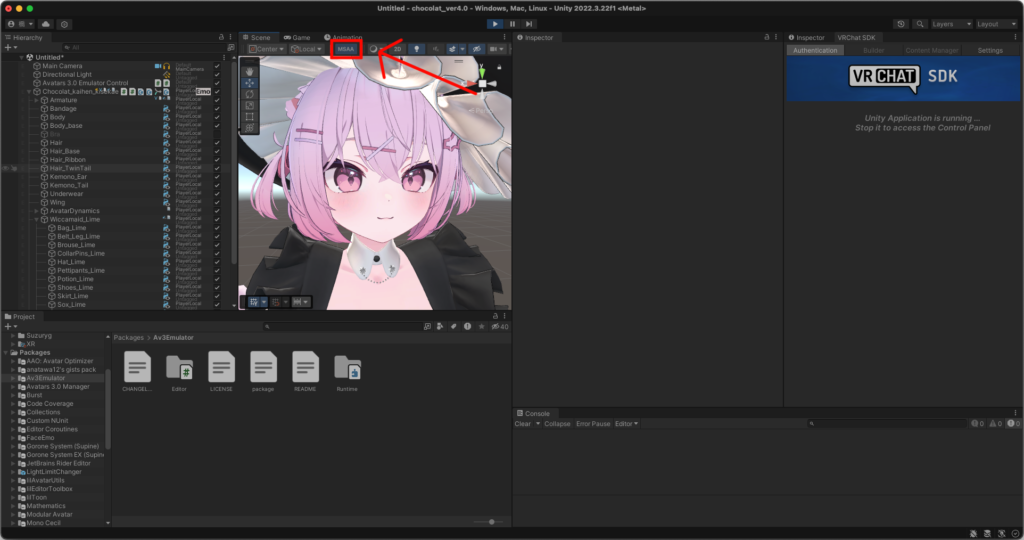Open the Center pivot mode dropdown
The width and height of the screenshot is (1024, 540).
pyautogui.click(x=268, y=48)
